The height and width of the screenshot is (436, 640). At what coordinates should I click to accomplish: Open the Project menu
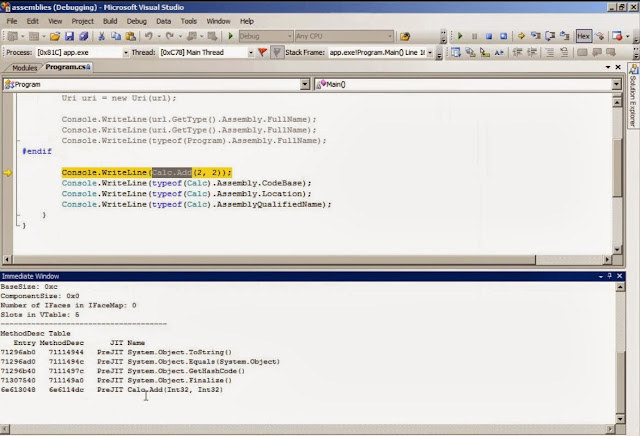coord(82,21)
